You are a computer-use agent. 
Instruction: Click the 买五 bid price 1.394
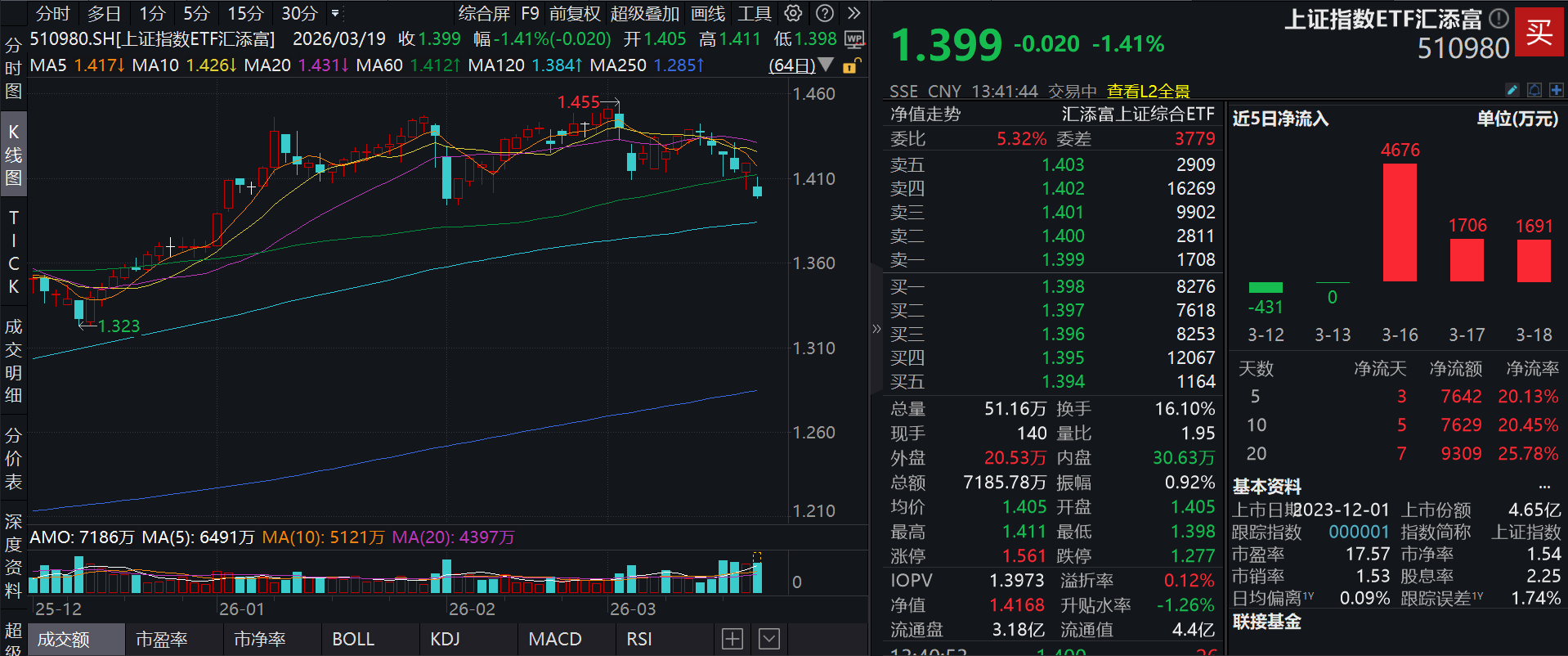[x=1063, y=381]
